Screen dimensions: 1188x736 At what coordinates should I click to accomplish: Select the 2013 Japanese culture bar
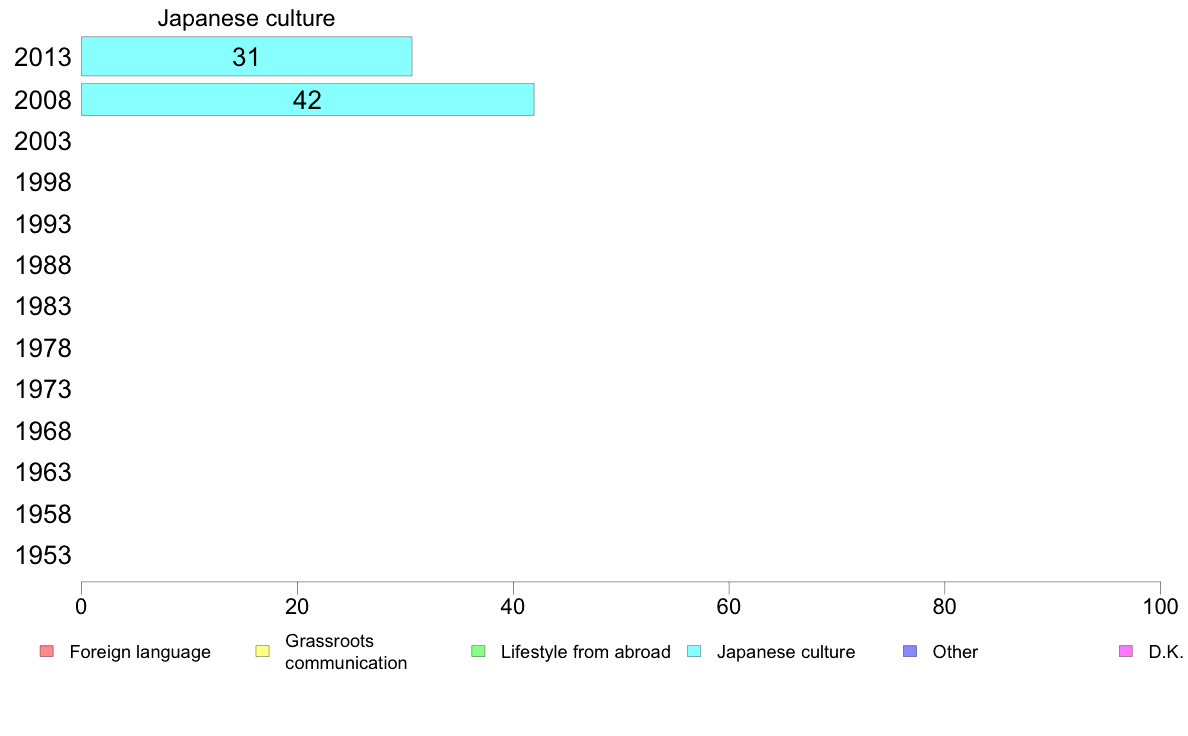[x=246, y=56]
